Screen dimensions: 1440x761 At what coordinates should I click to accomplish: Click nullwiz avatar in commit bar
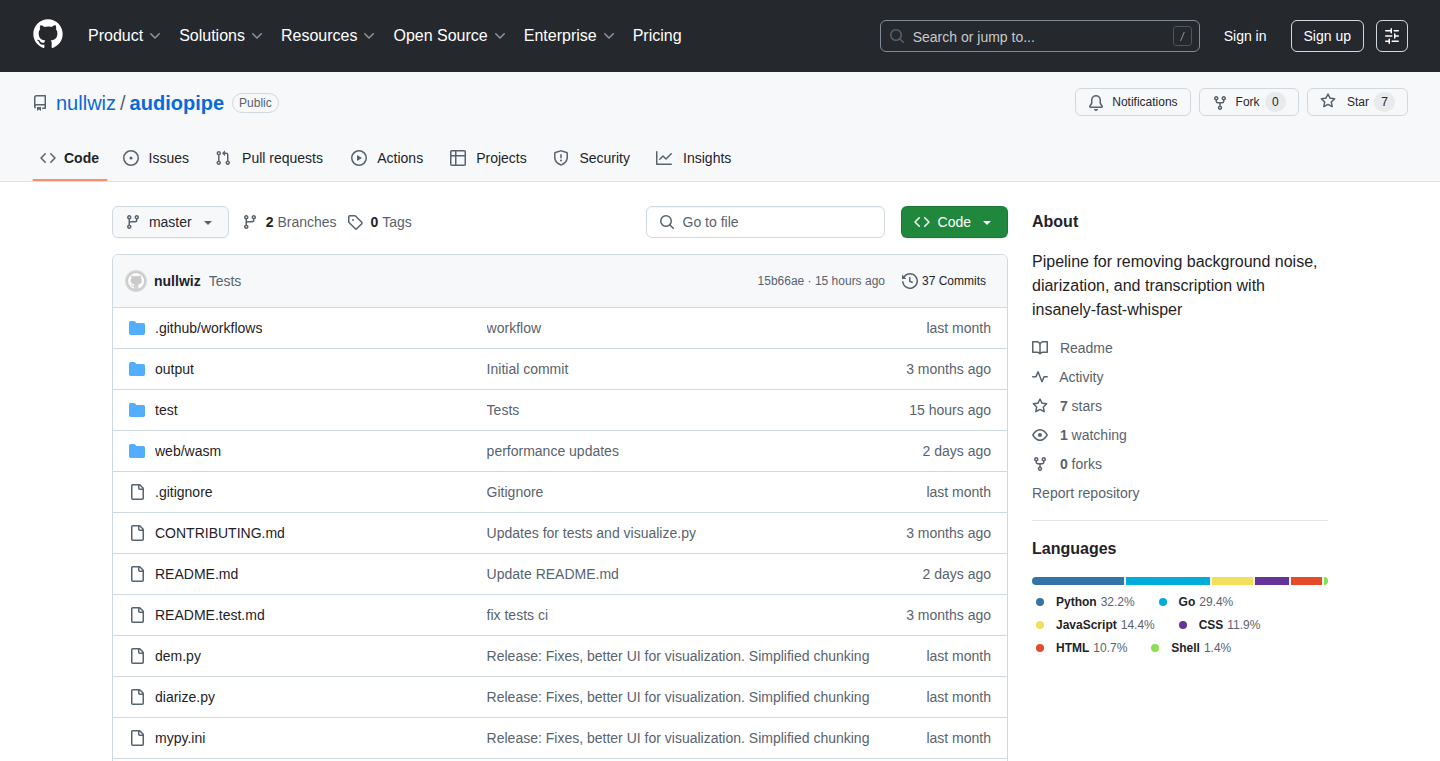136,281
